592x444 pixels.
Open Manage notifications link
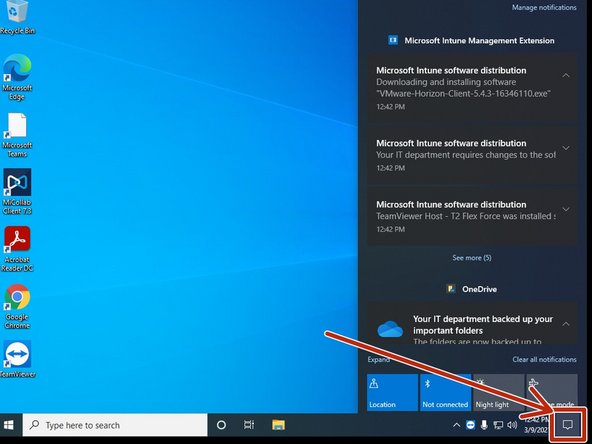tap(544, 8)
